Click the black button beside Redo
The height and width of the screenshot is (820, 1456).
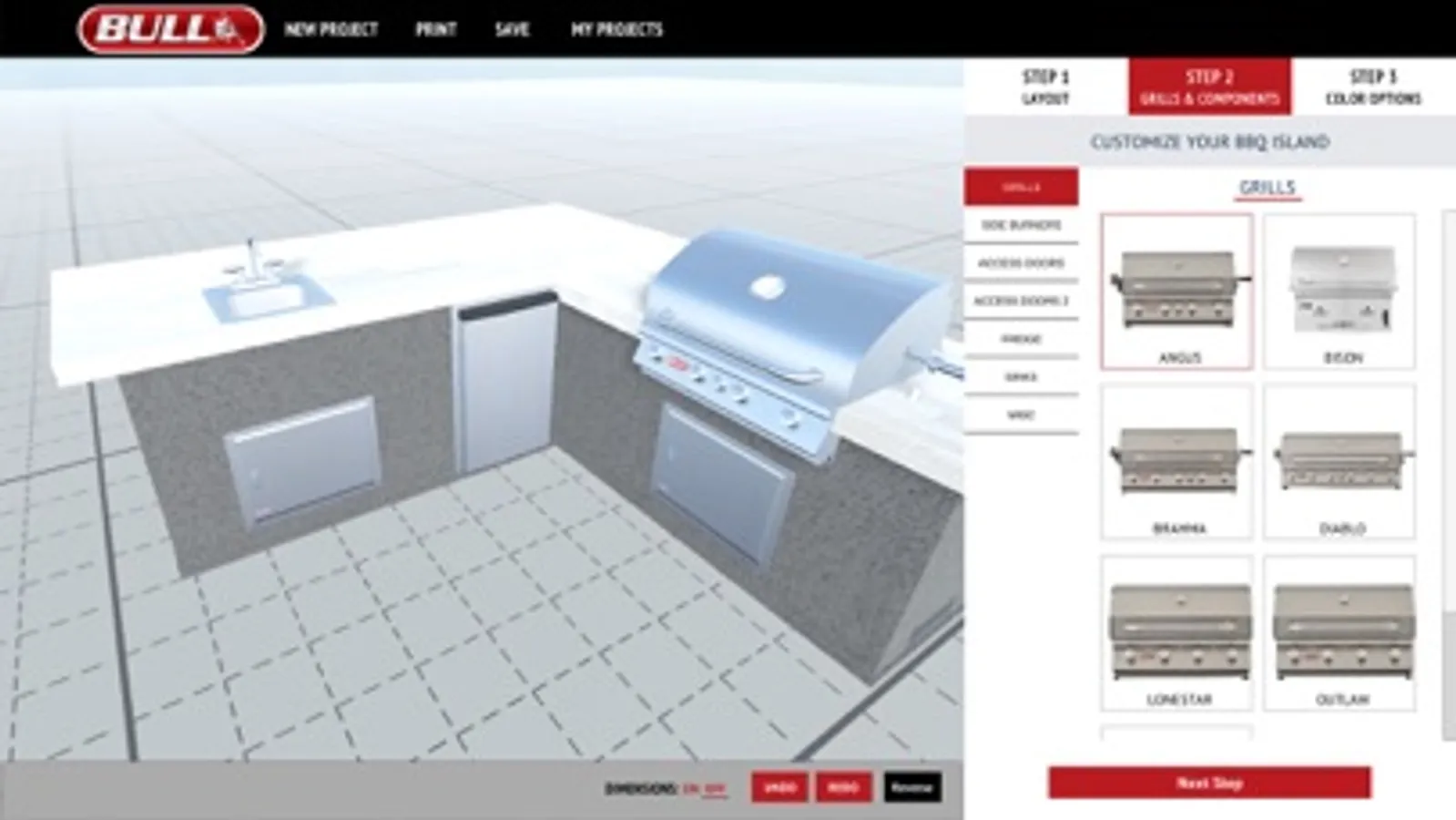click(912, 788)
